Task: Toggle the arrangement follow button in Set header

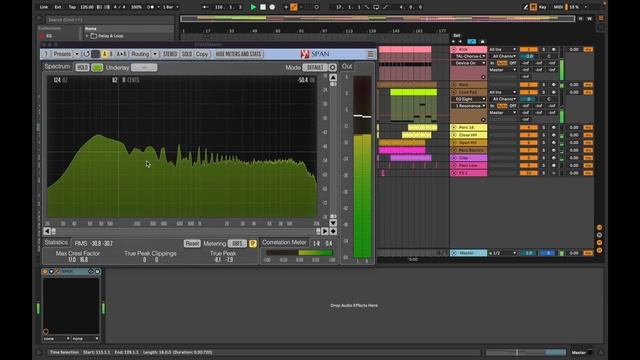Action: pos(471,42)
